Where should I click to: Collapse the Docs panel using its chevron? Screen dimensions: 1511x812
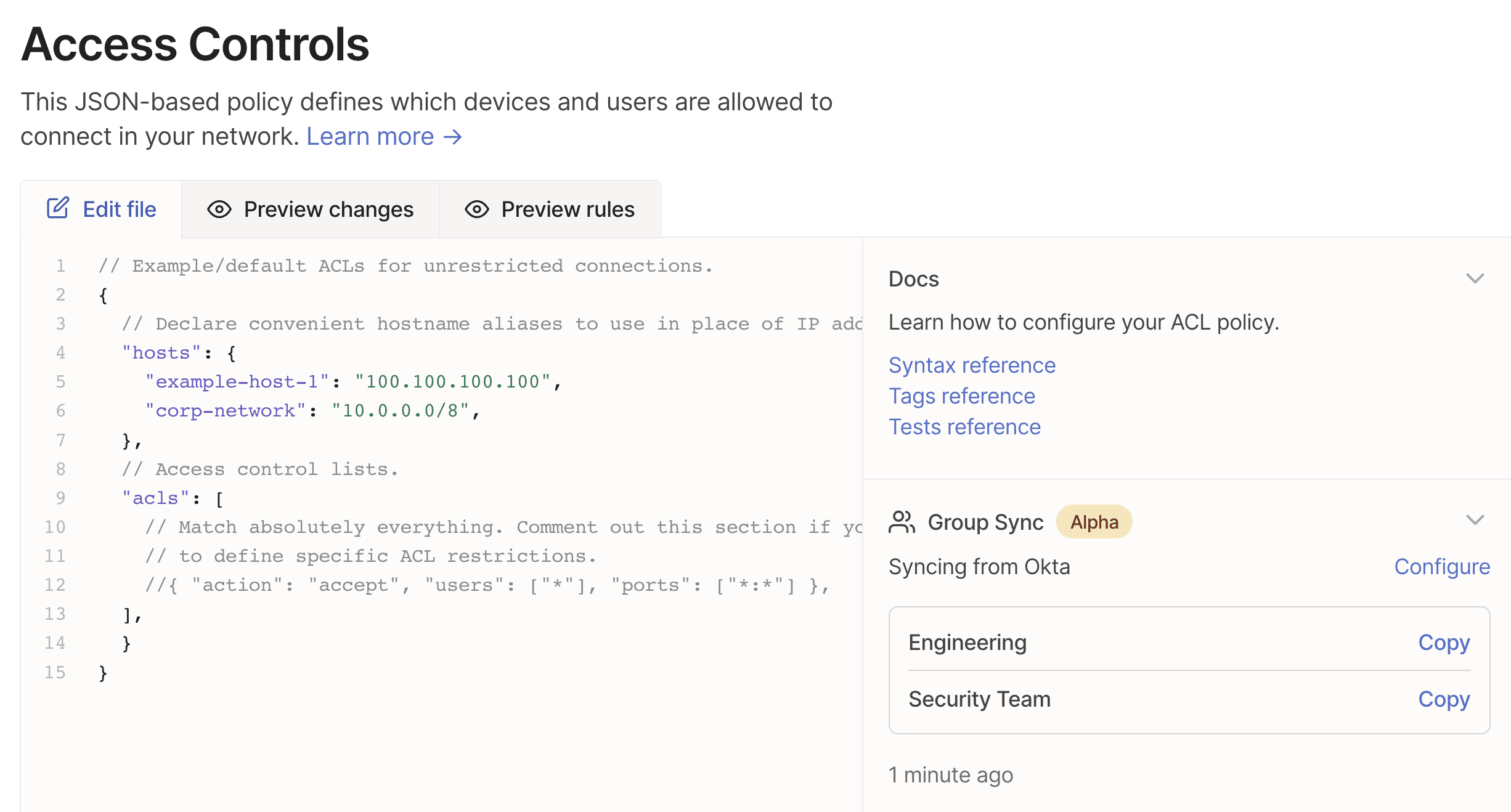click(1475, 279)
